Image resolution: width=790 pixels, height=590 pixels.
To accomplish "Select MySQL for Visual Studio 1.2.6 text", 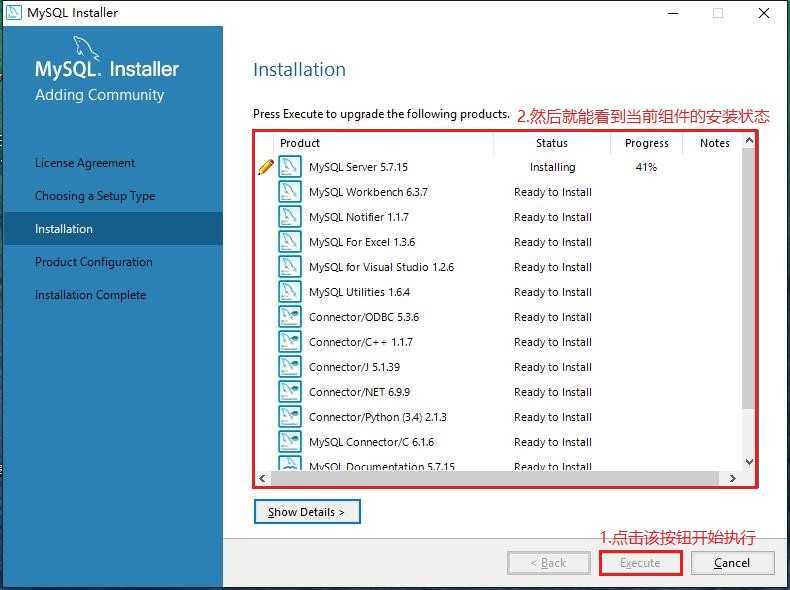I will point(381,267).
